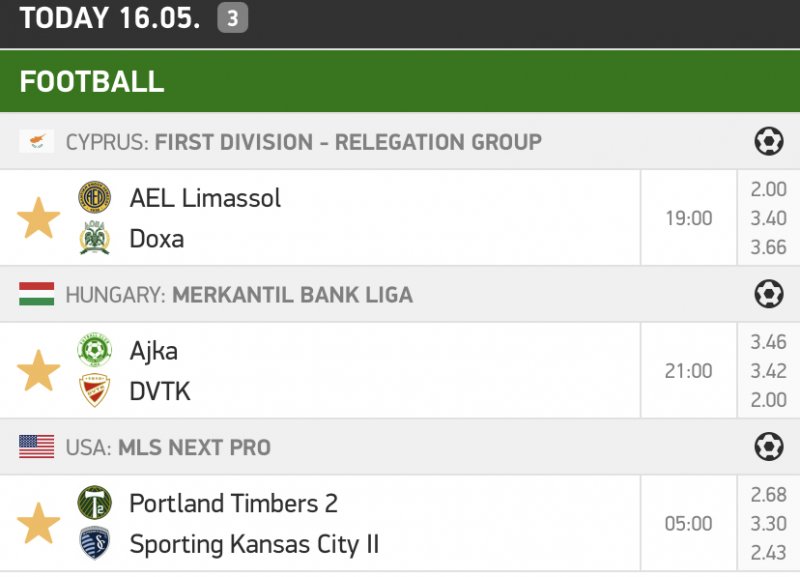This screenshot has height=577, width=800.
Task: Toggle favorite star for AEL Limassol match
Action: (x=39, y=218)
